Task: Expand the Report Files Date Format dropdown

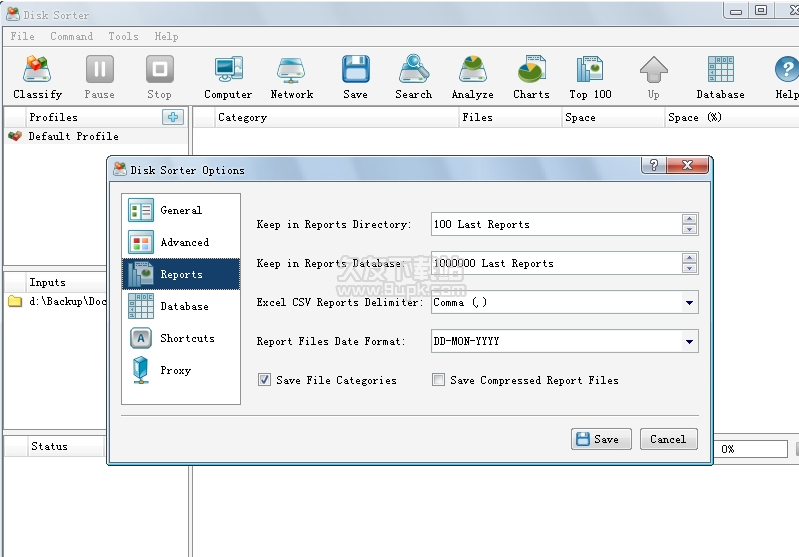Action: point(689,341)
